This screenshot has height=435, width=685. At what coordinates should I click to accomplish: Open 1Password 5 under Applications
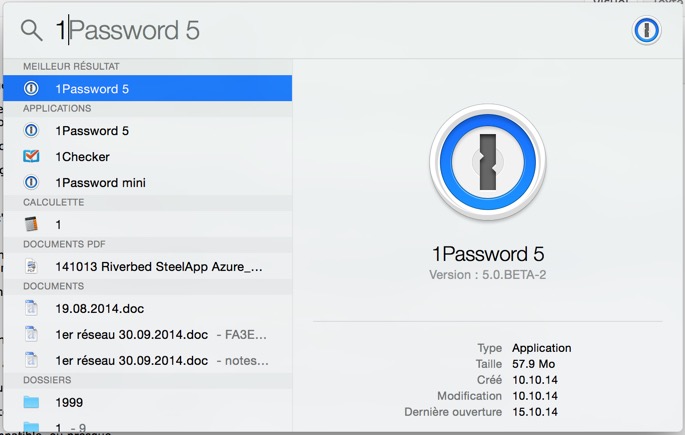[x=148, y=131]
